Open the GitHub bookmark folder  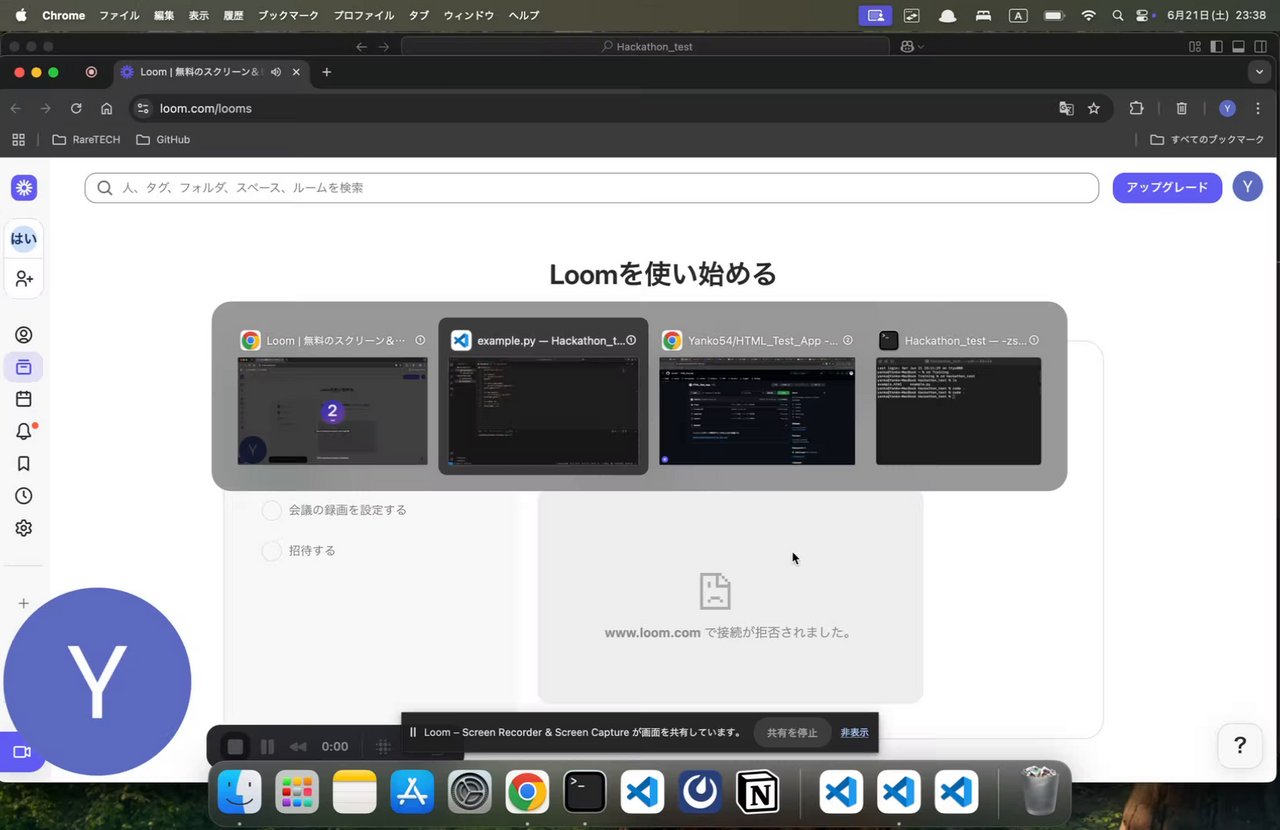163,139
